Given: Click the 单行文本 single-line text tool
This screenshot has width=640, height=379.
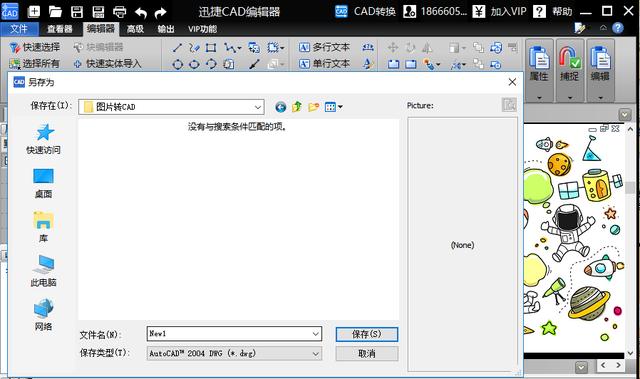Looking at the screenshot, I should 324,64.
